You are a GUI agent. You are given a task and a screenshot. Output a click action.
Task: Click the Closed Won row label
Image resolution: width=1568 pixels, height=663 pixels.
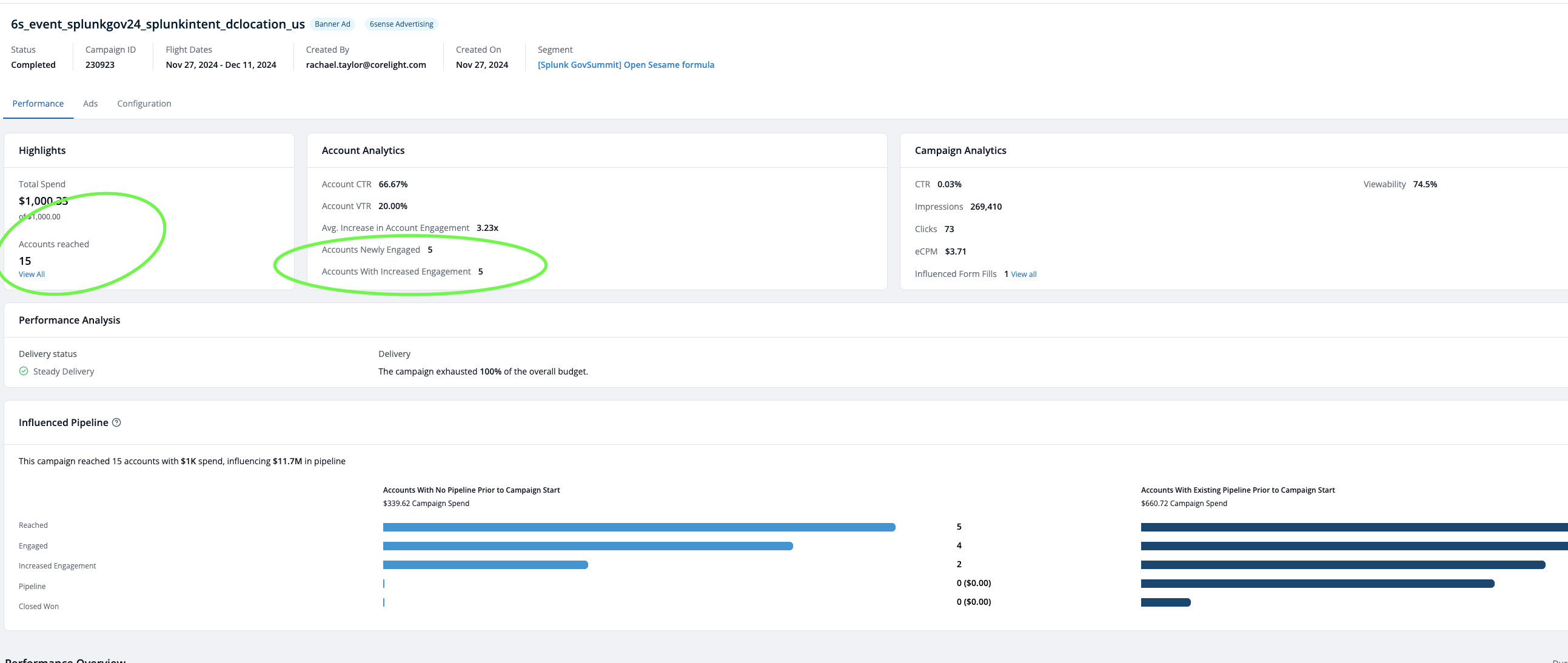39,607
